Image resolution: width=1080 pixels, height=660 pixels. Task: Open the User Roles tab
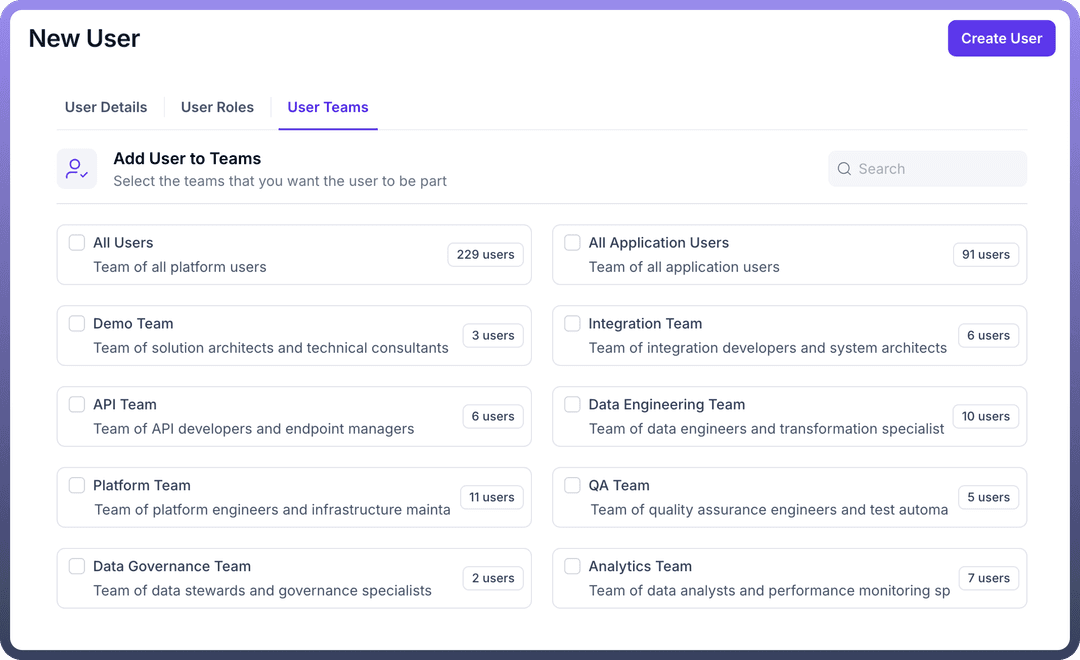217,107
